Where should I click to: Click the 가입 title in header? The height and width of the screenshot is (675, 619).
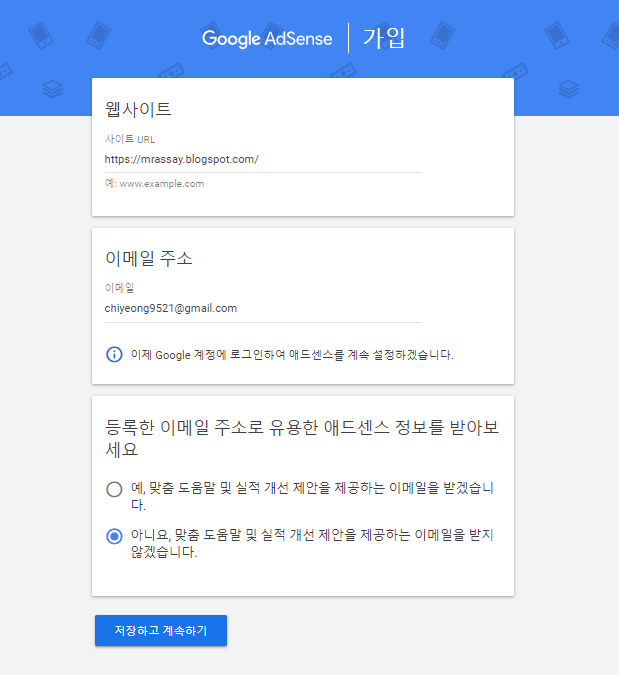(384, 38)
